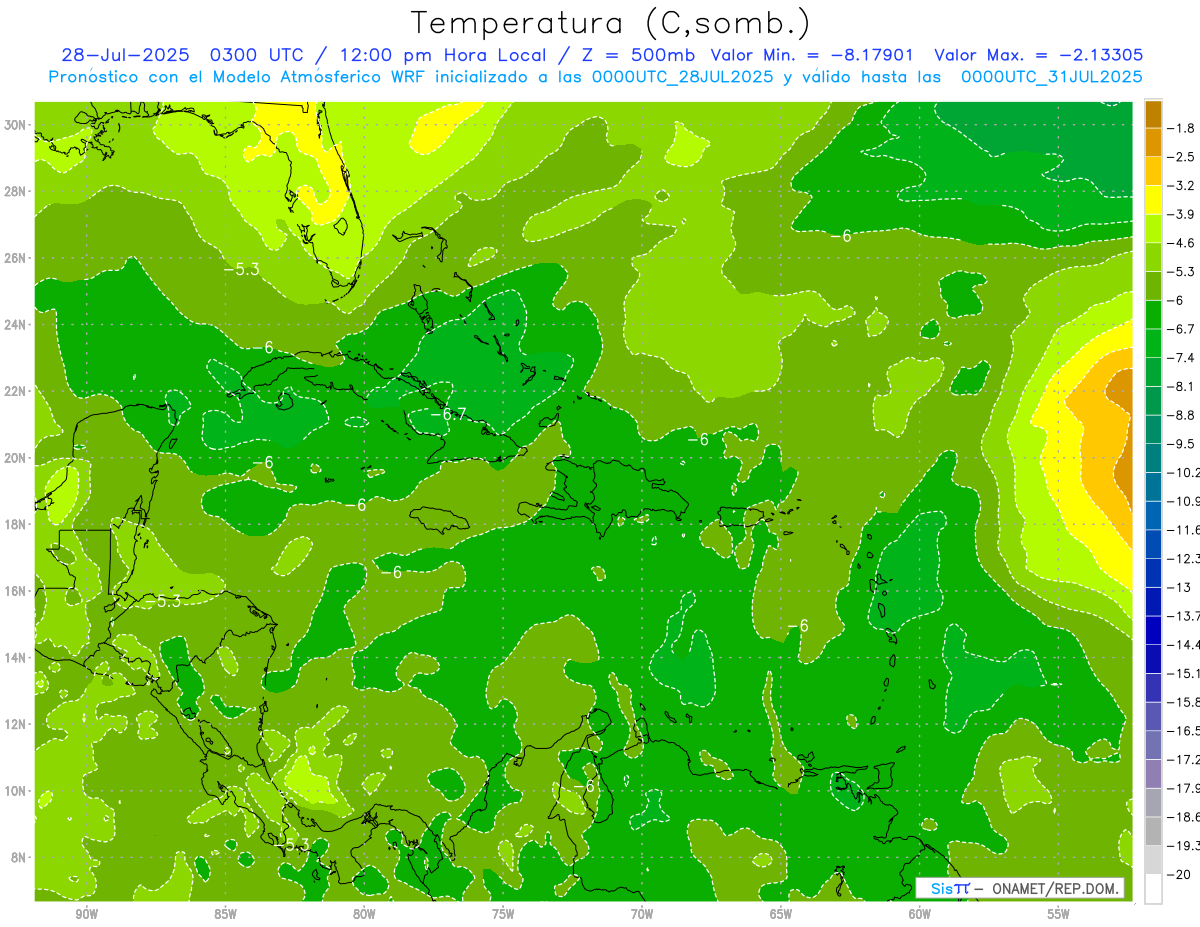Choose colorbar swatch between -4.6 and -5.3
The image size is (1200, 927).
coord(1153,257)
